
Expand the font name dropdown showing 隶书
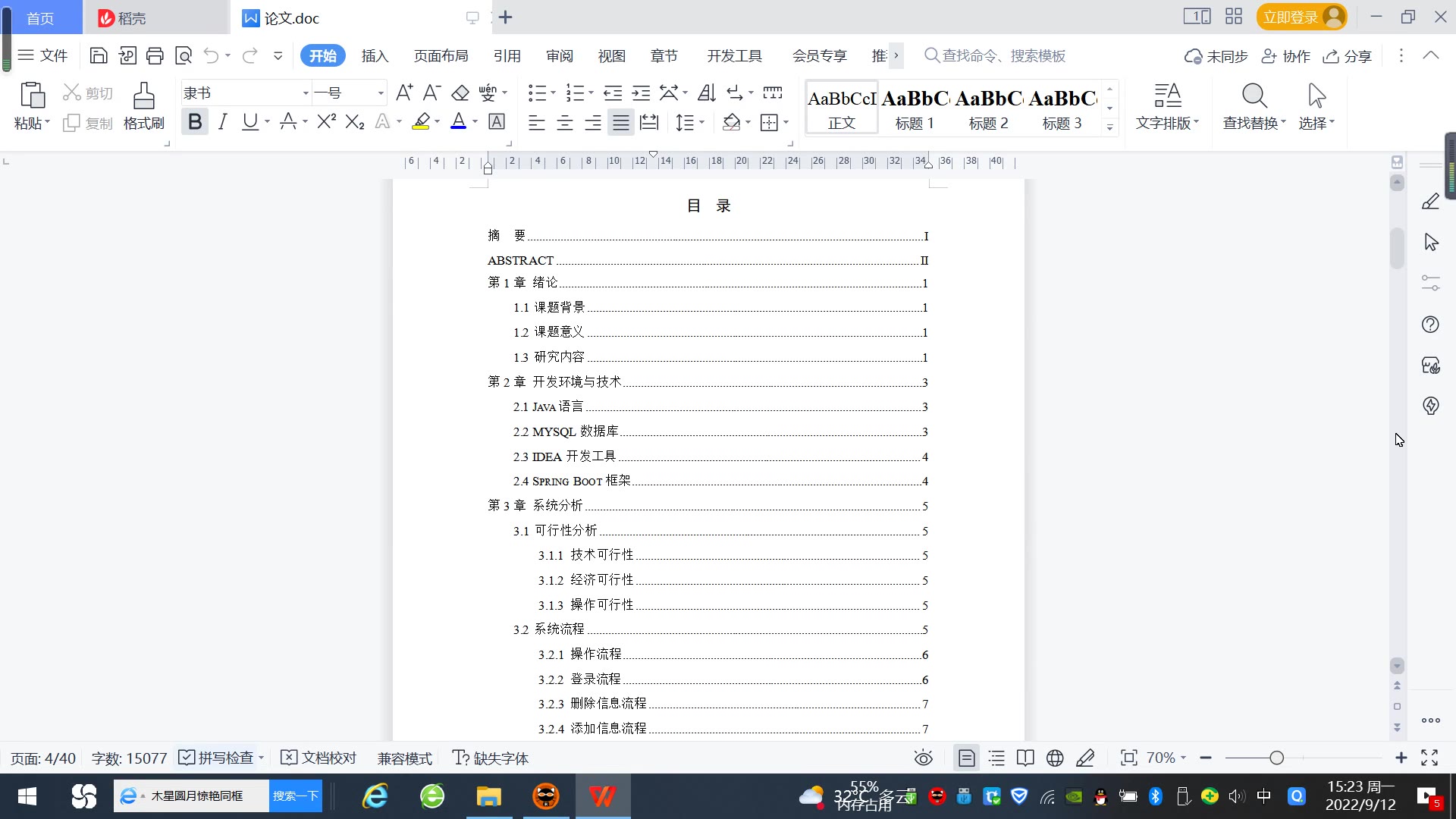tap(306, 93)
